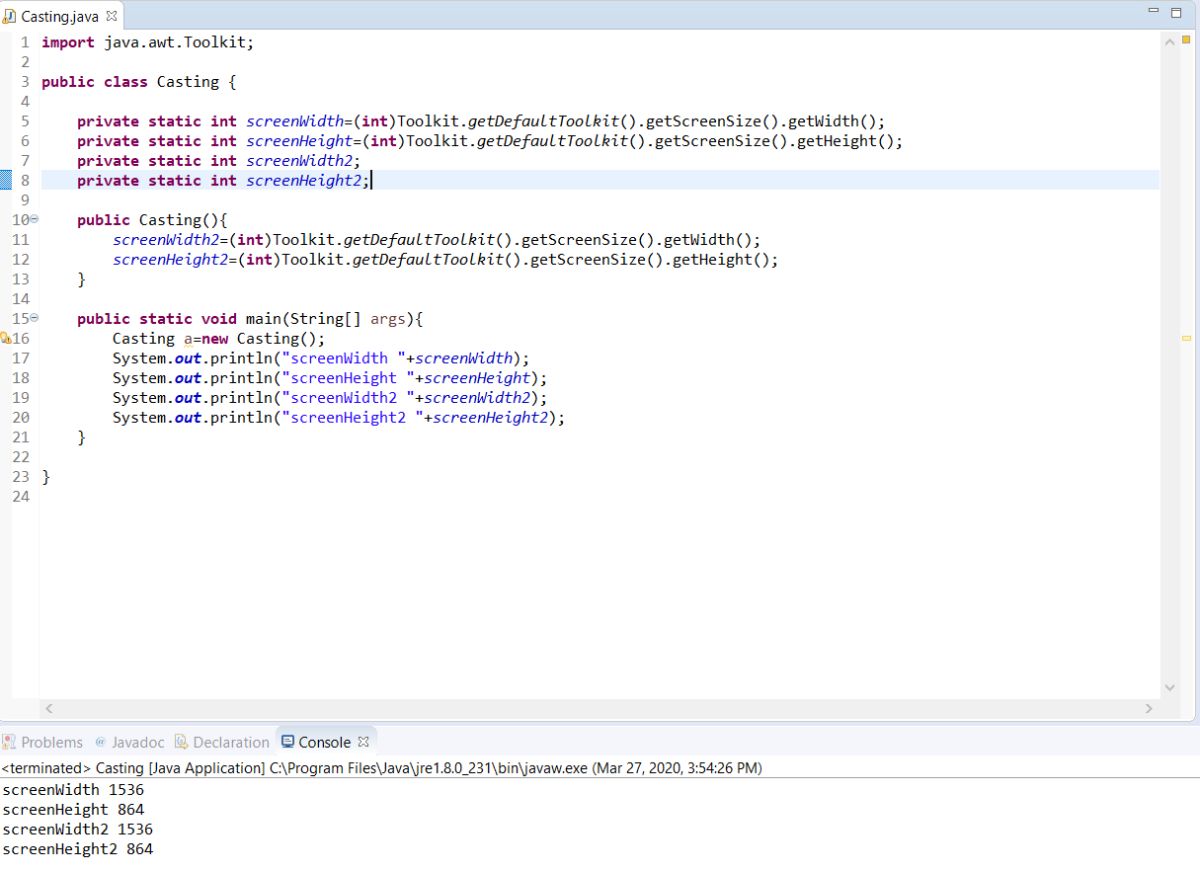Image resolution: width=1200 pixels, height=872 pixels.
Task: Open the Problems view tab
Action: [43, 742]
